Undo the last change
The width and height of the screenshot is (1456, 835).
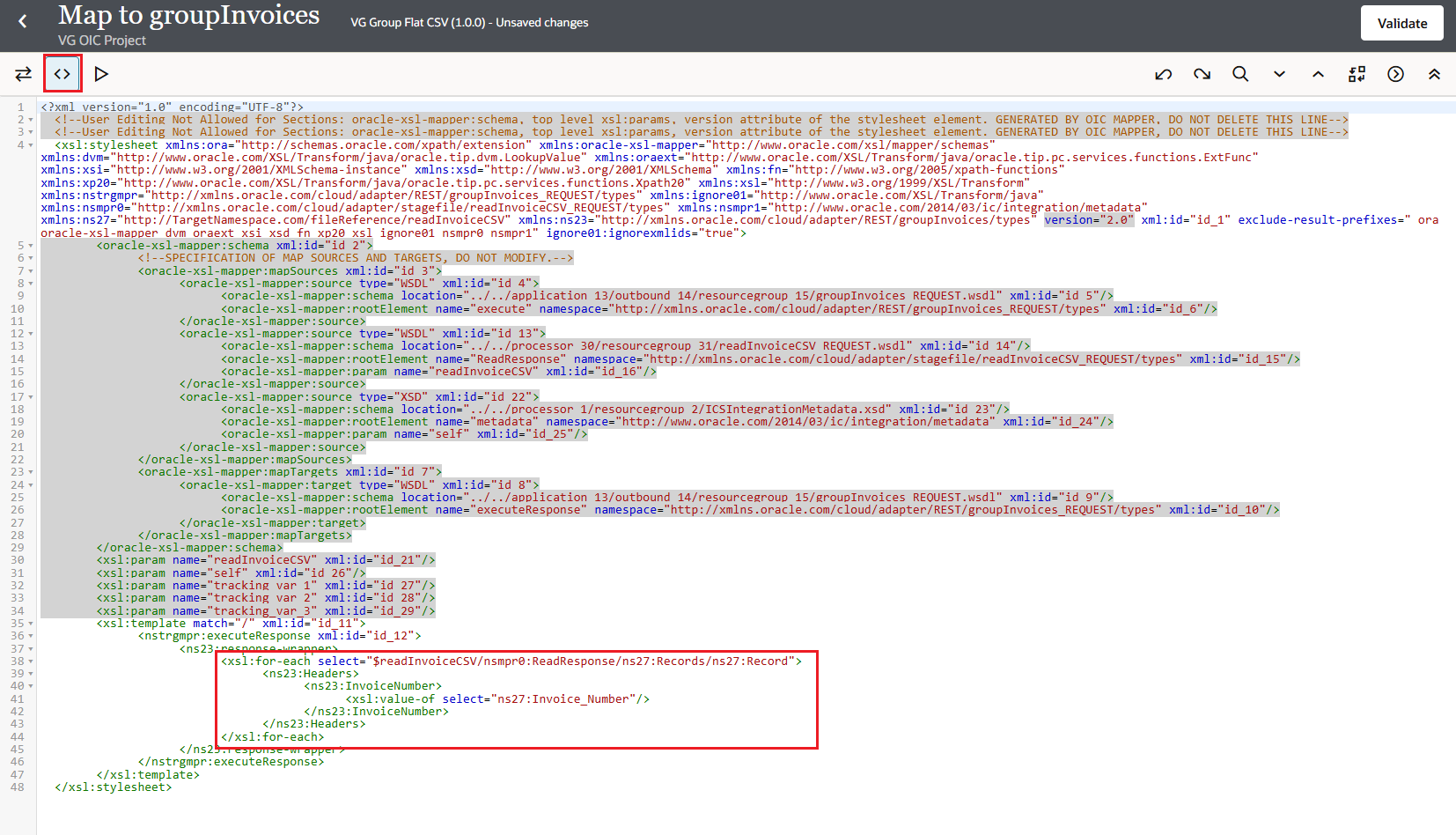[1164, 74]
